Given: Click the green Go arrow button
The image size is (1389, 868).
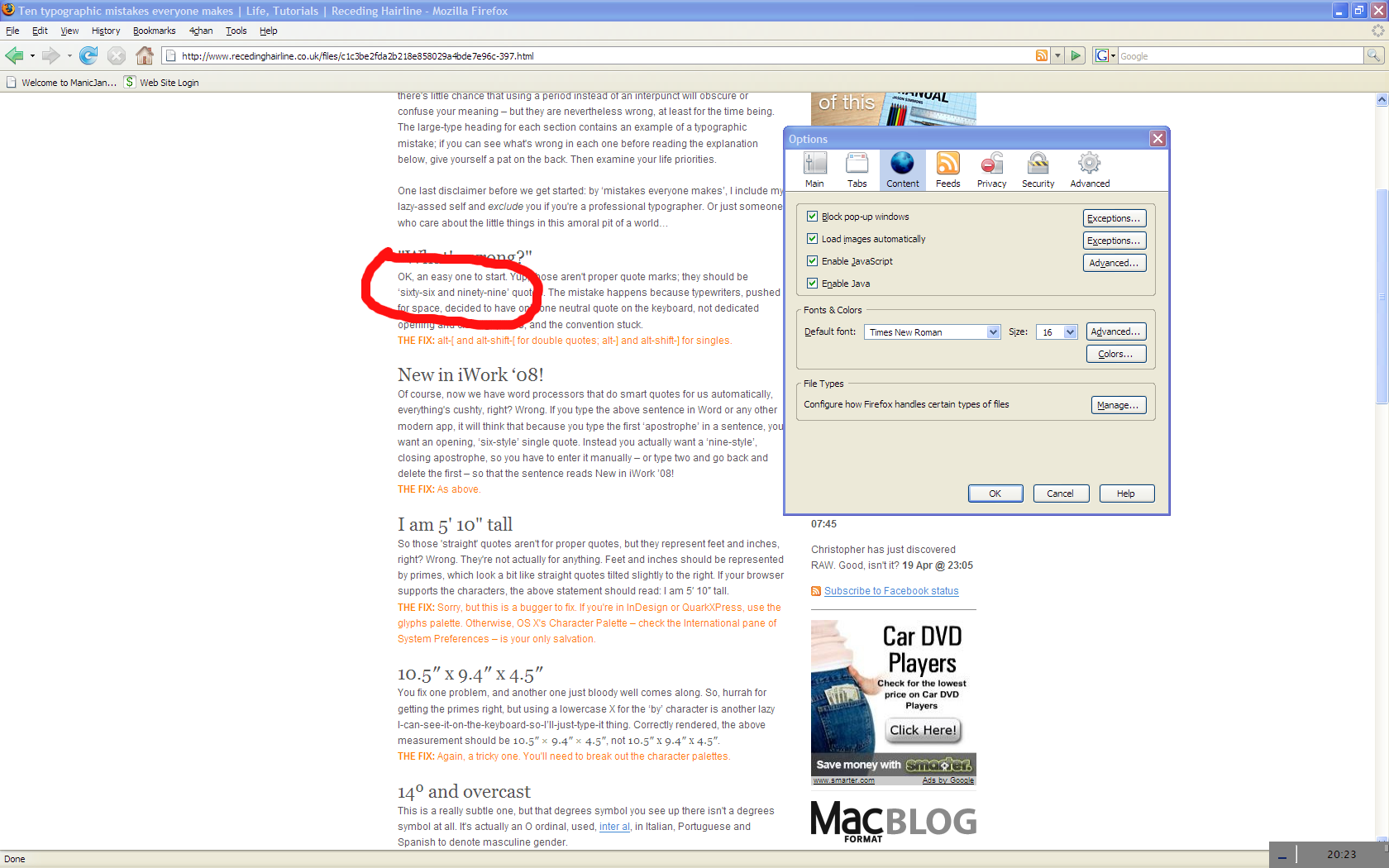Looking at the screenshot, I should 1076,56.
